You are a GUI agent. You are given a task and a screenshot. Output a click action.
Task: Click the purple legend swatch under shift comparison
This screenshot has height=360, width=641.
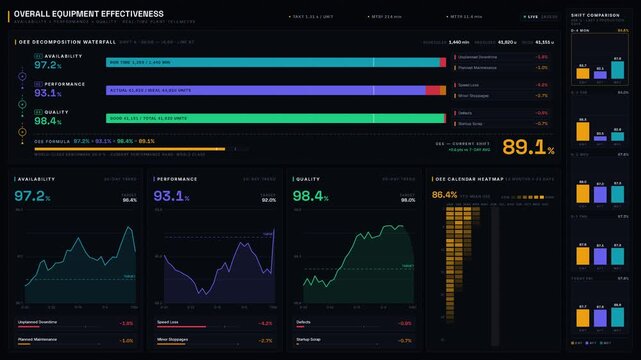(588, 343)
